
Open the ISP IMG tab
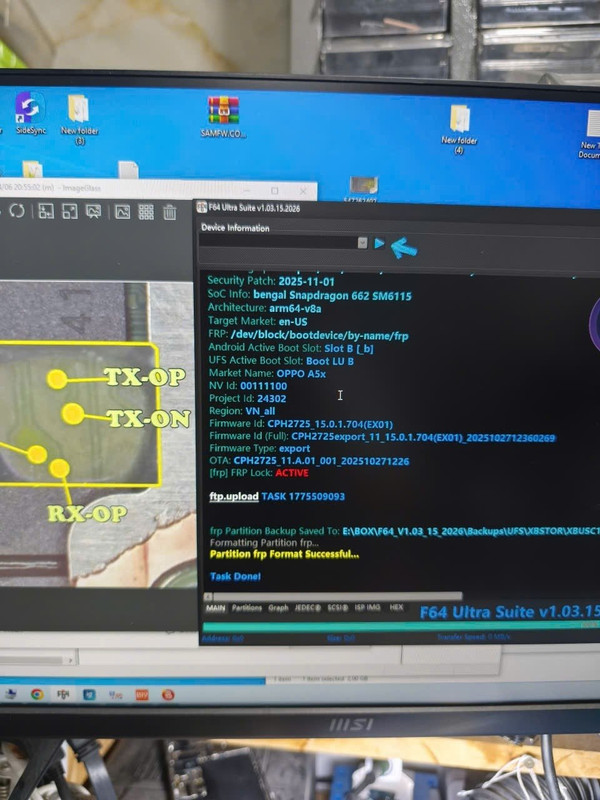[367, 607]
